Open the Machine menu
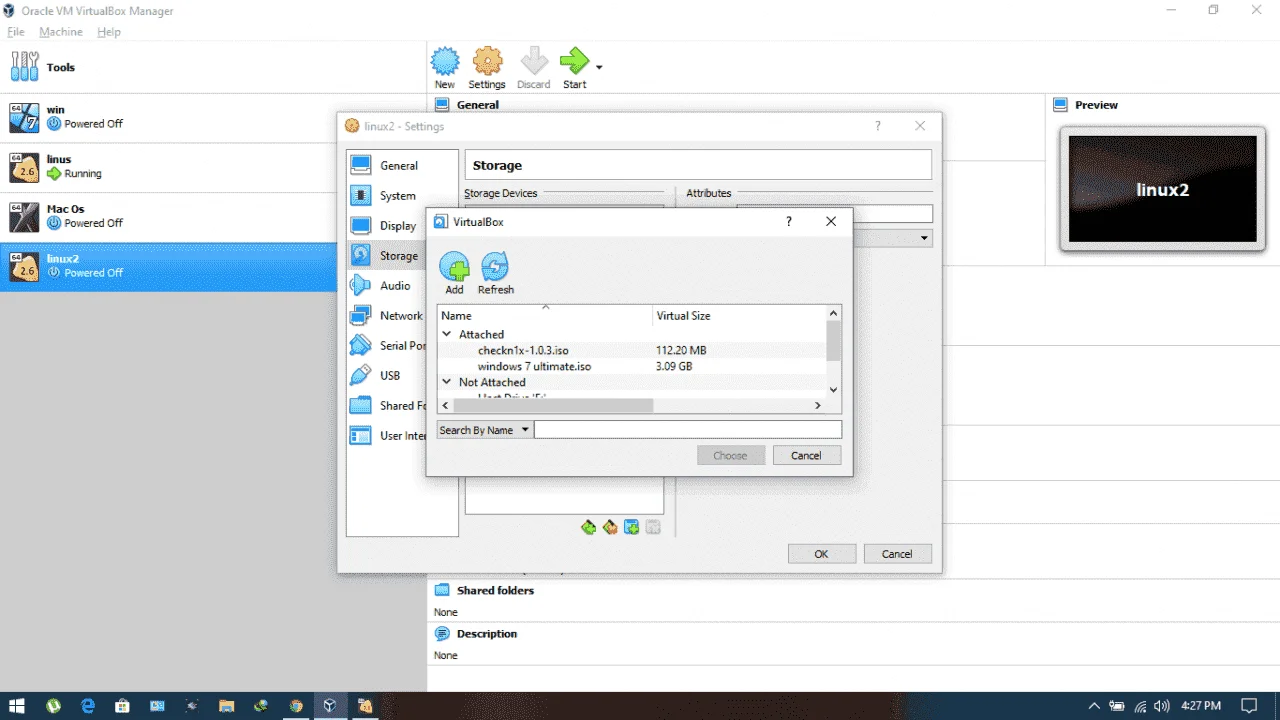The width and height of the screenshot is (1280, 720). click(x=61, y=32)
